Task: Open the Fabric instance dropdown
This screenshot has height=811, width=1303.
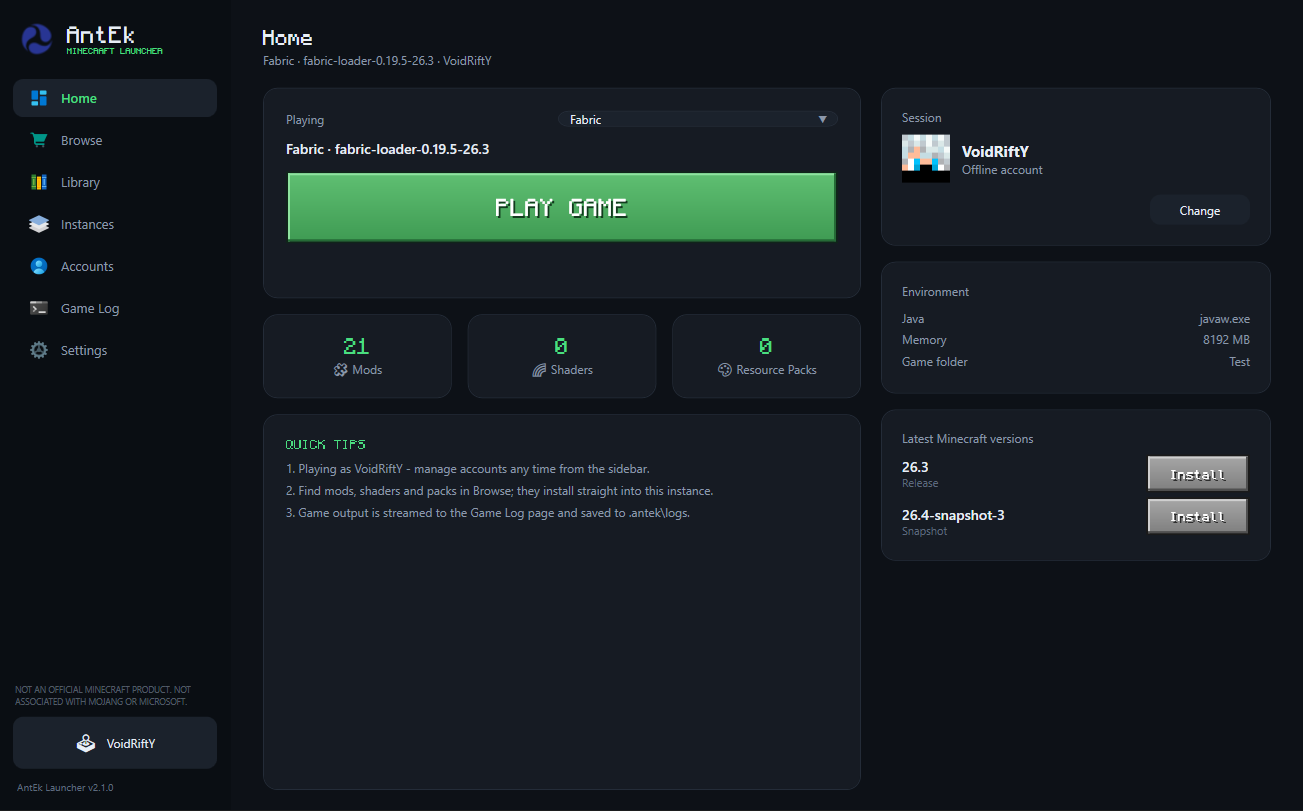Action: coord(698,119)
